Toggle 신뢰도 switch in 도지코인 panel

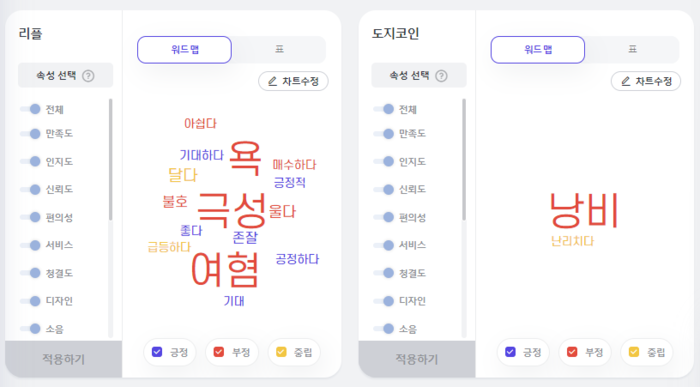(384, 189)
